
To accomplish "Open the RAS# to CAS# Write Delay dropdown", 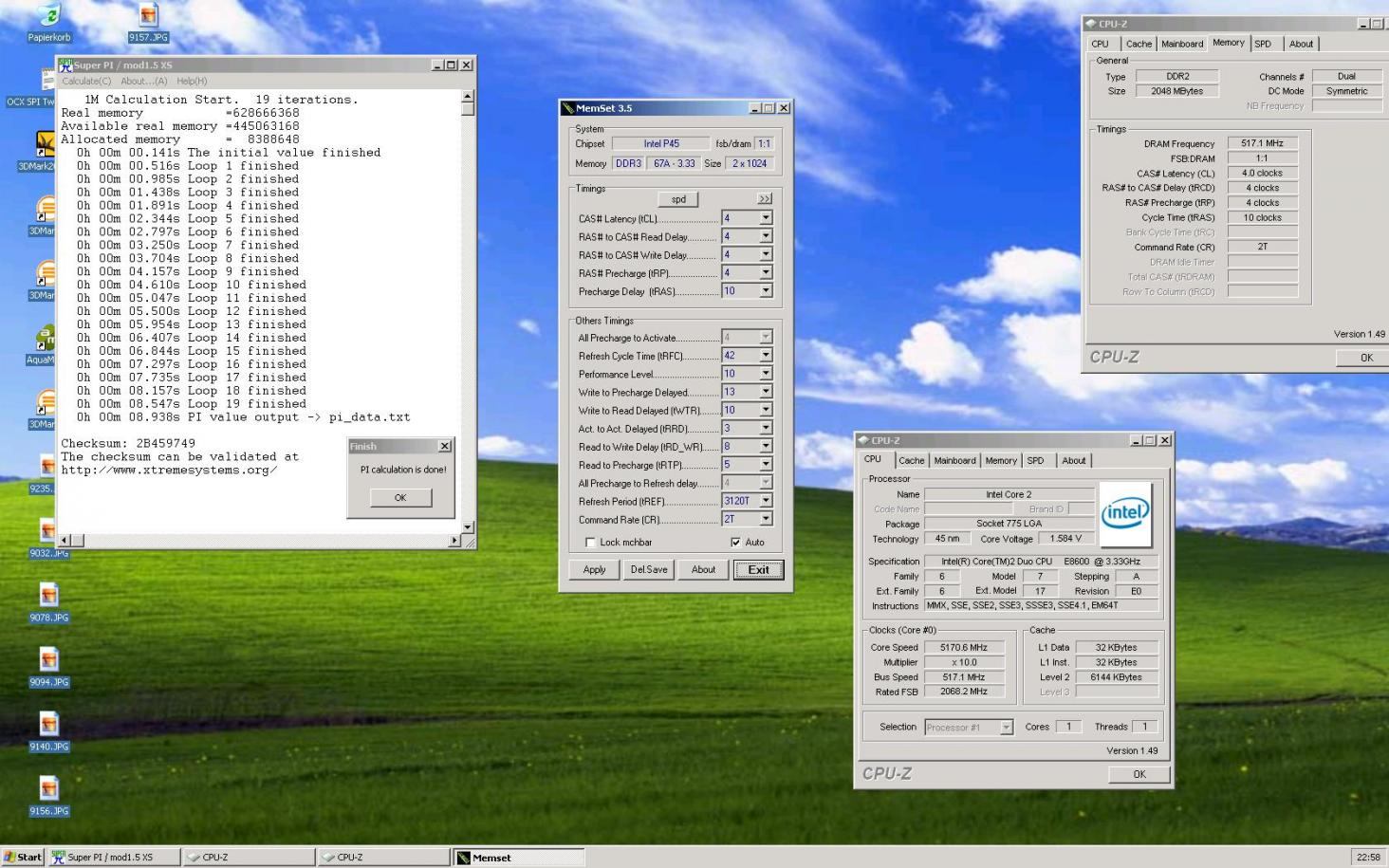I will click(x=766, y=254).
